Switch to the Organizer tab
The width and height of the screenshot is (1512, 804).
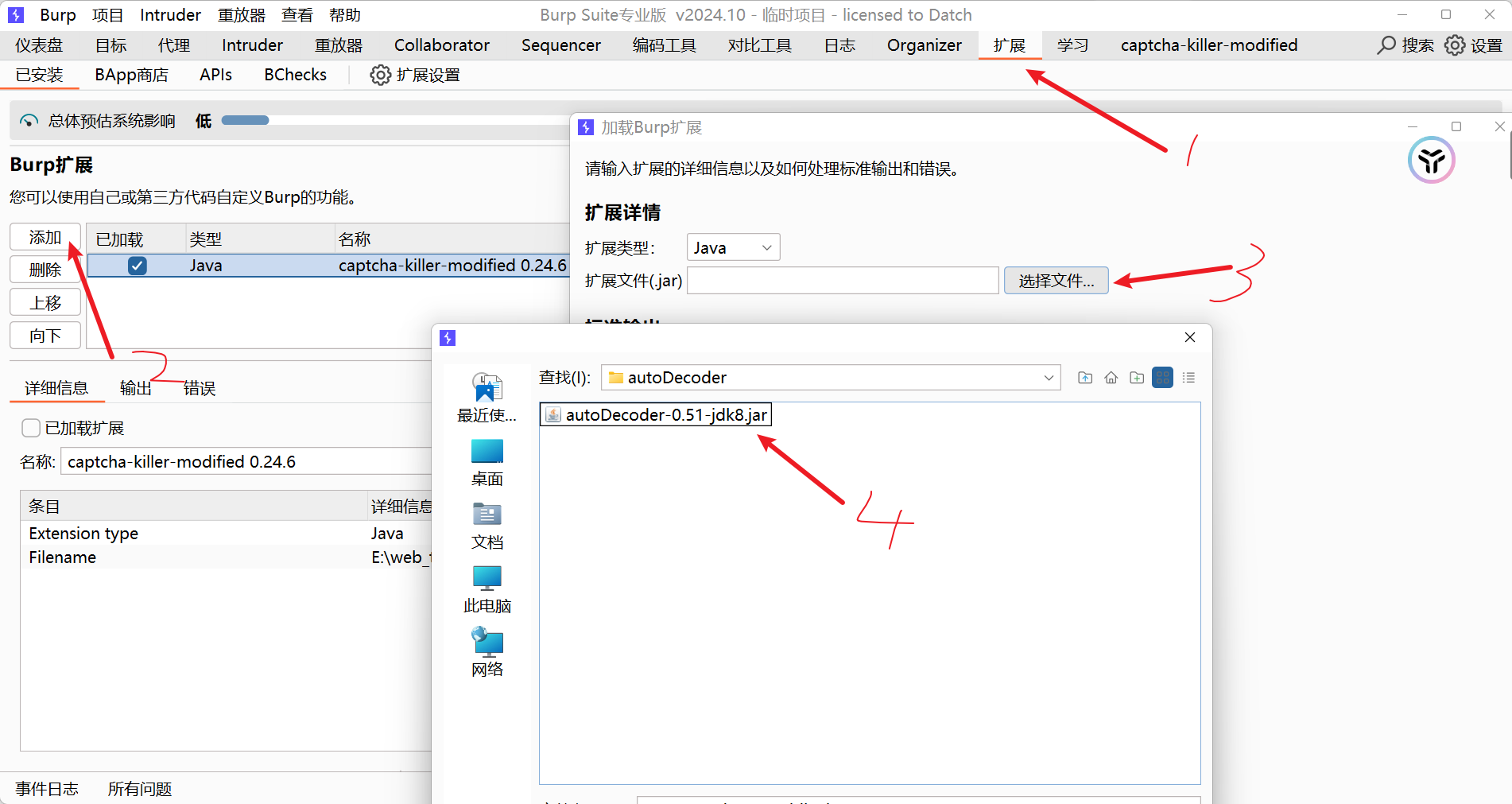tap(924, 45)
